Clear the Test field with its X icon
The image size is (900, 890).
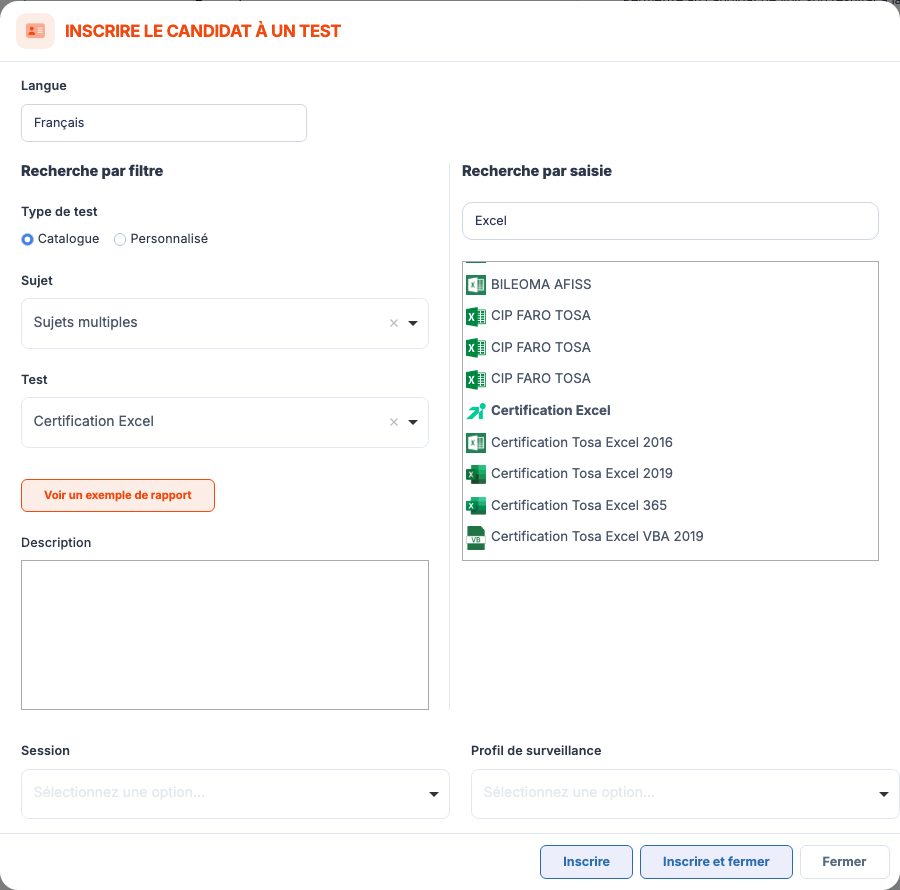(x=394, y=422)
